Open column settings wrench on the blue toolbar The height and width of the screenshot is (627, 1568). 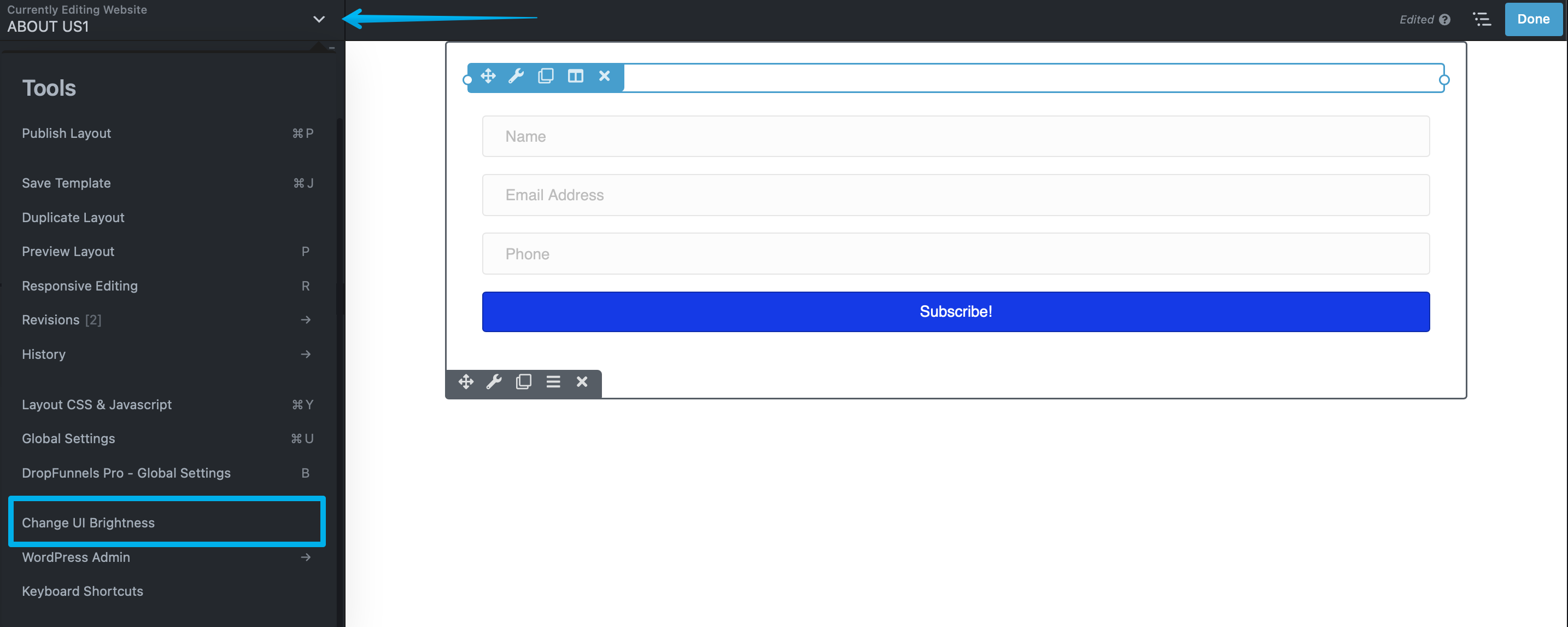[516, 76]
